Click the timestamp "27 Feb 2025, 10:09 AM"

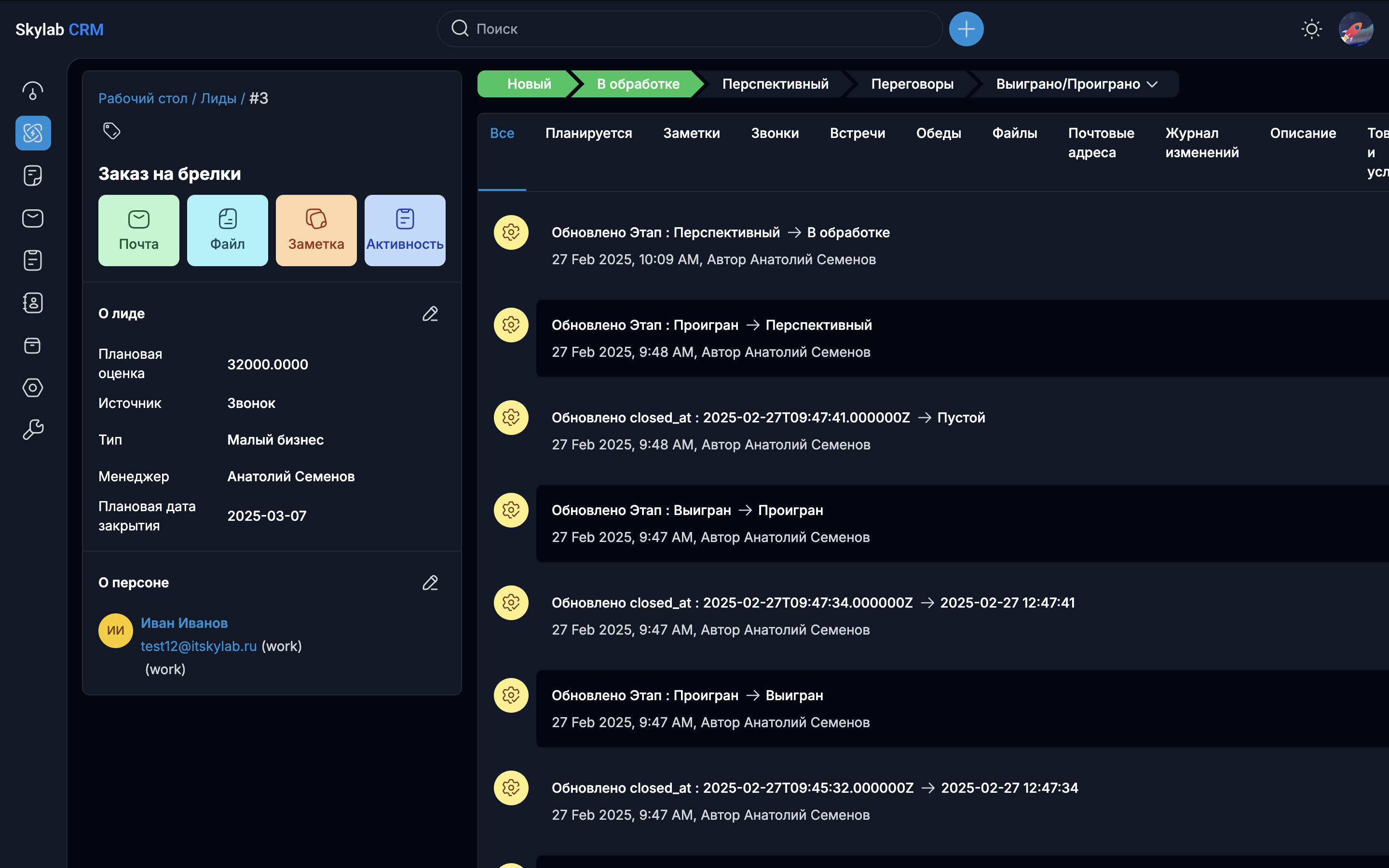point(625,259)
